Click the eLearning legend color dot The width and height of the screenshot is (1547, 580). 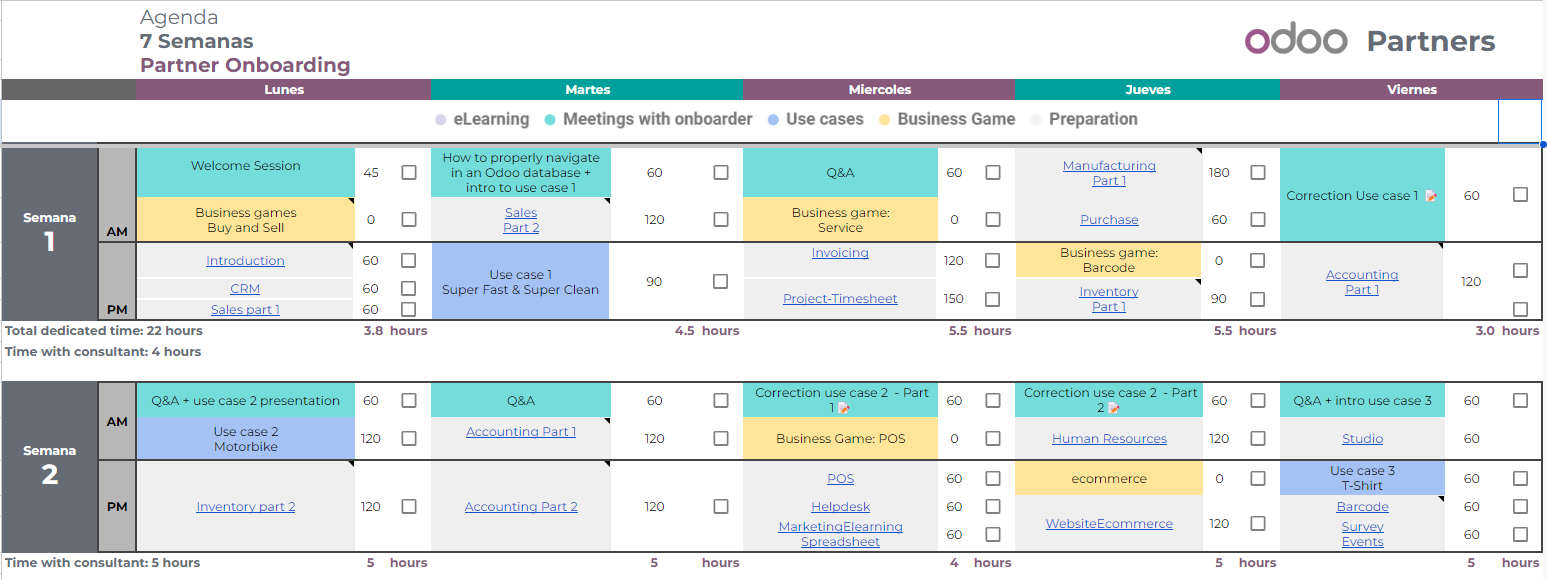tap(440, 120)
